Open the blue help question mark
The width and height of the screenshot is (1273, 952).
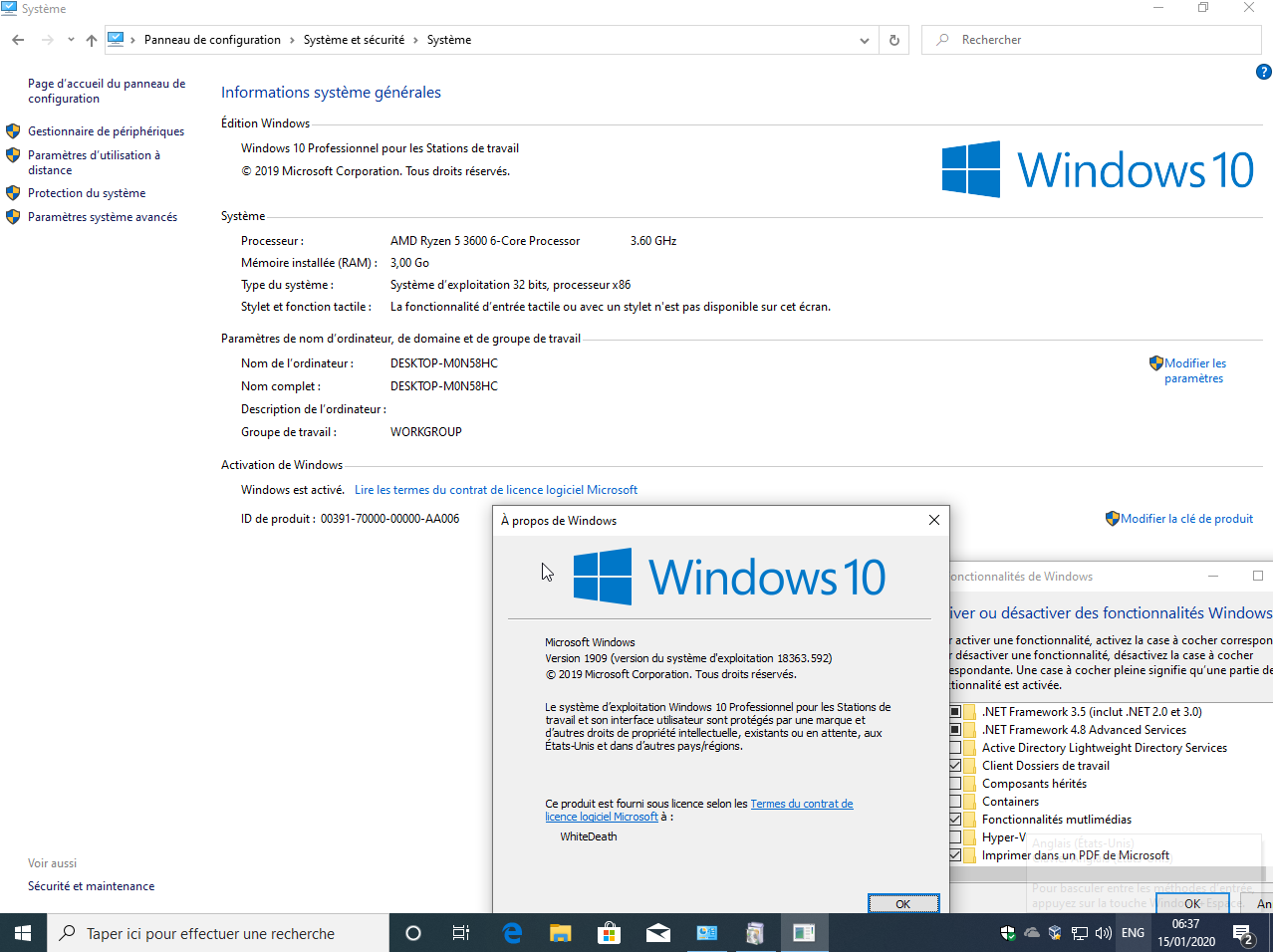click(x=1264, y=72)
